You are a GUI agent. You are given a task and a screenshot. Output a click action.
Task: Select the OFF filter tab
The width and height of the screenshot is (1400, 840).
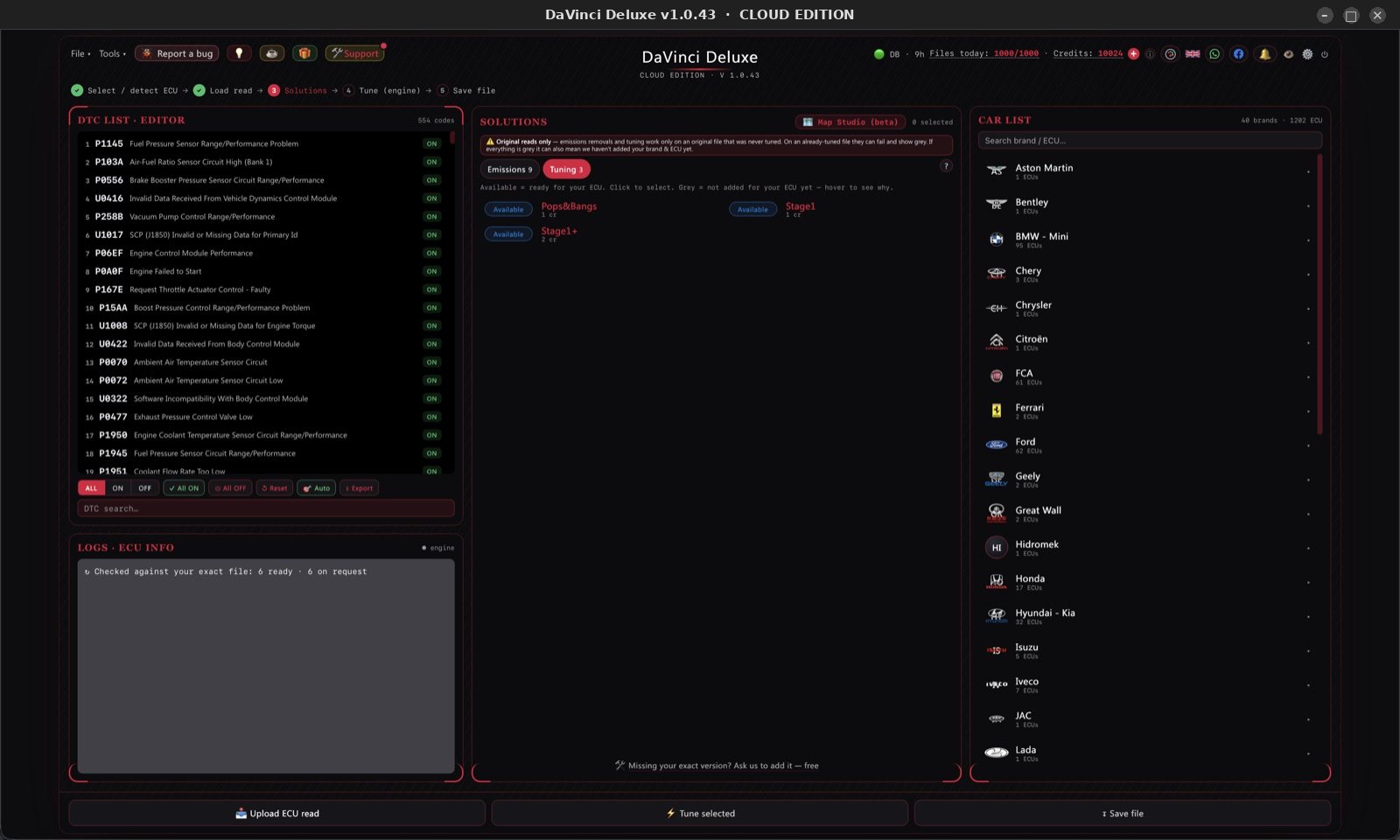144,488
